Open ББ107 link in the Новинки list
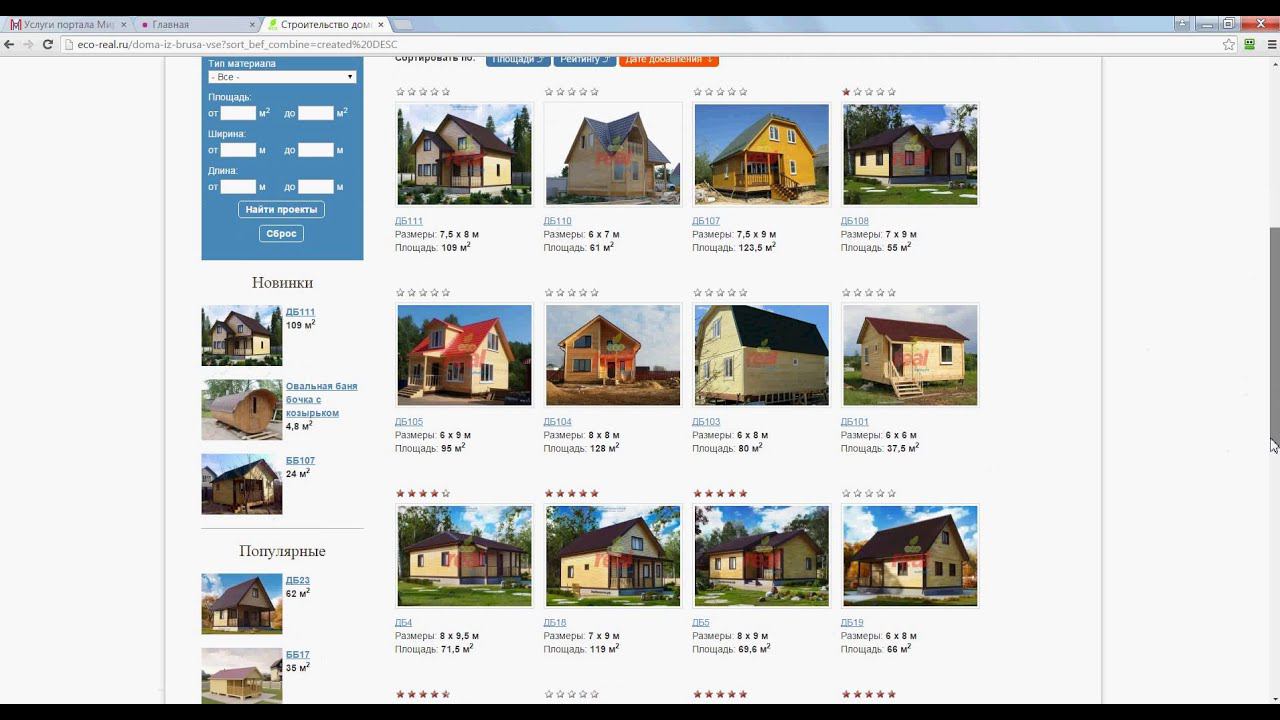The height and width of the screenshot is (720, 1280). [x=300, y=461]
